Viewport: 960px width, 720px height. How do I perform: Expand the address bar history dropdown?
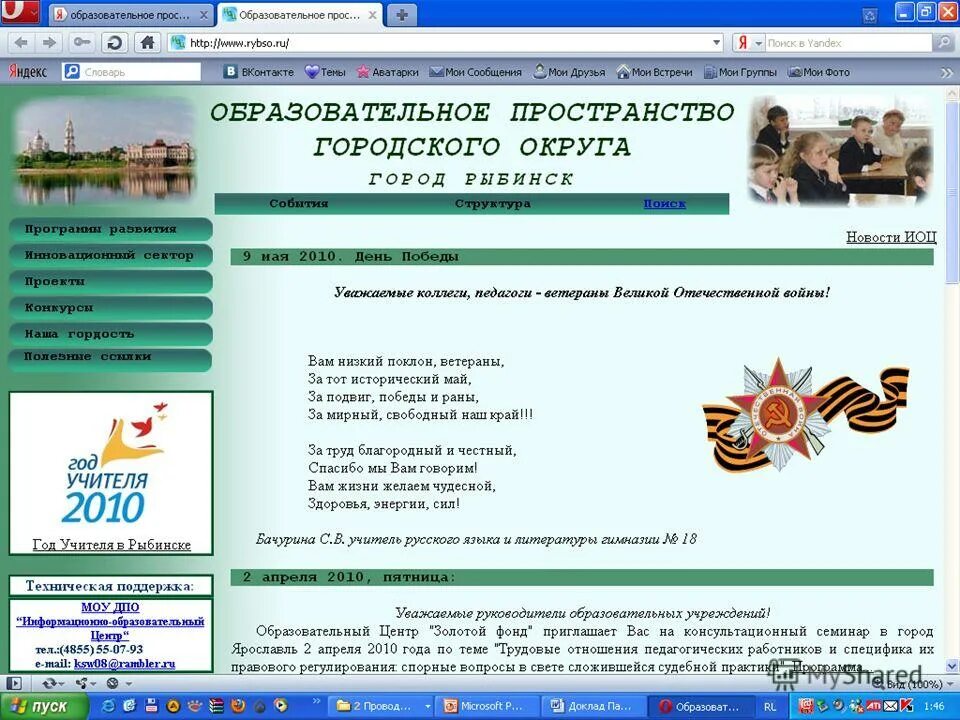pyautogui.click(x=718, y=42)
